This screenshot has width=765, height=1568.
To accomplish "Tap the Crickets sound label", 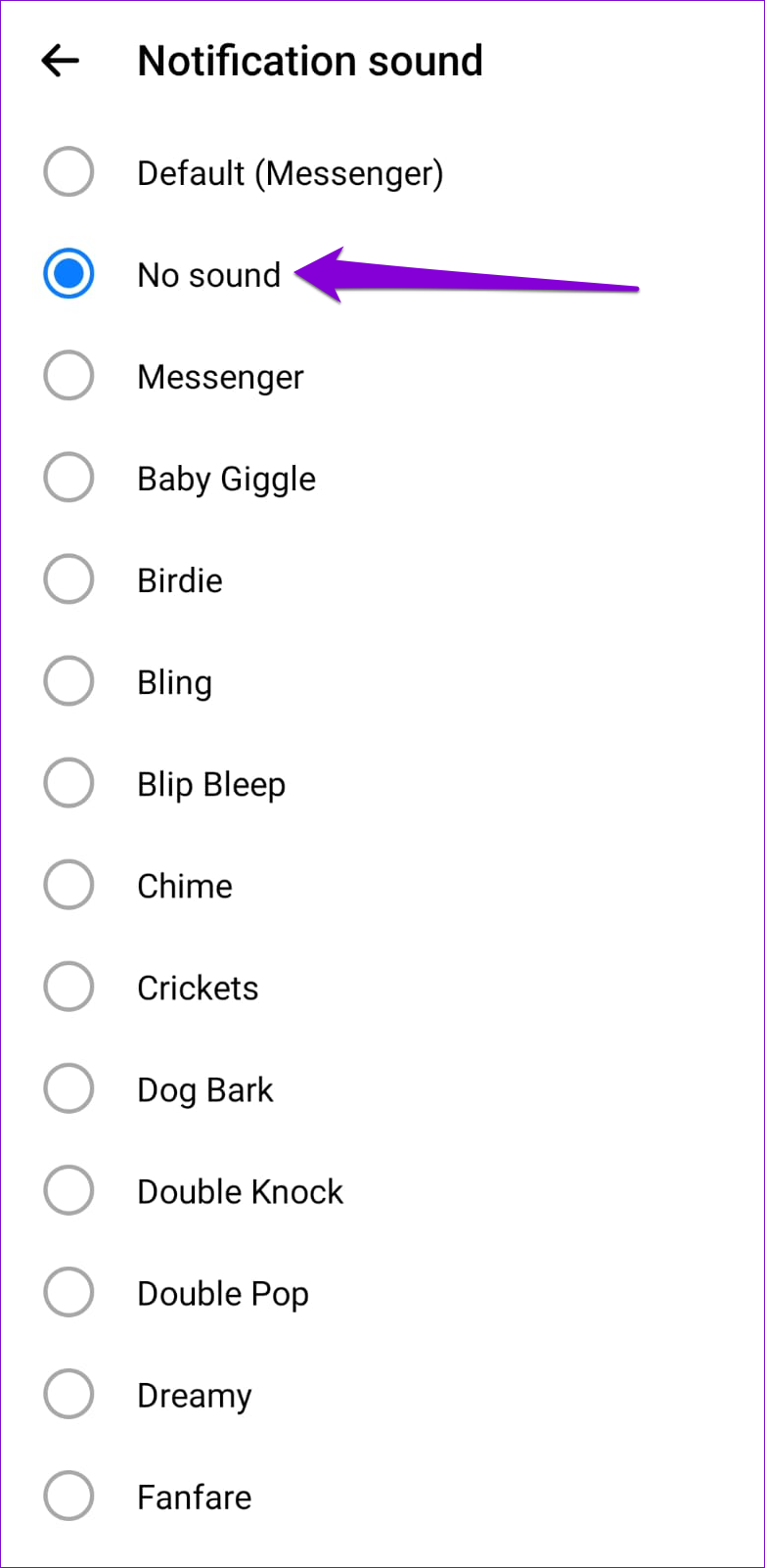I will click(x=198, y=988).
